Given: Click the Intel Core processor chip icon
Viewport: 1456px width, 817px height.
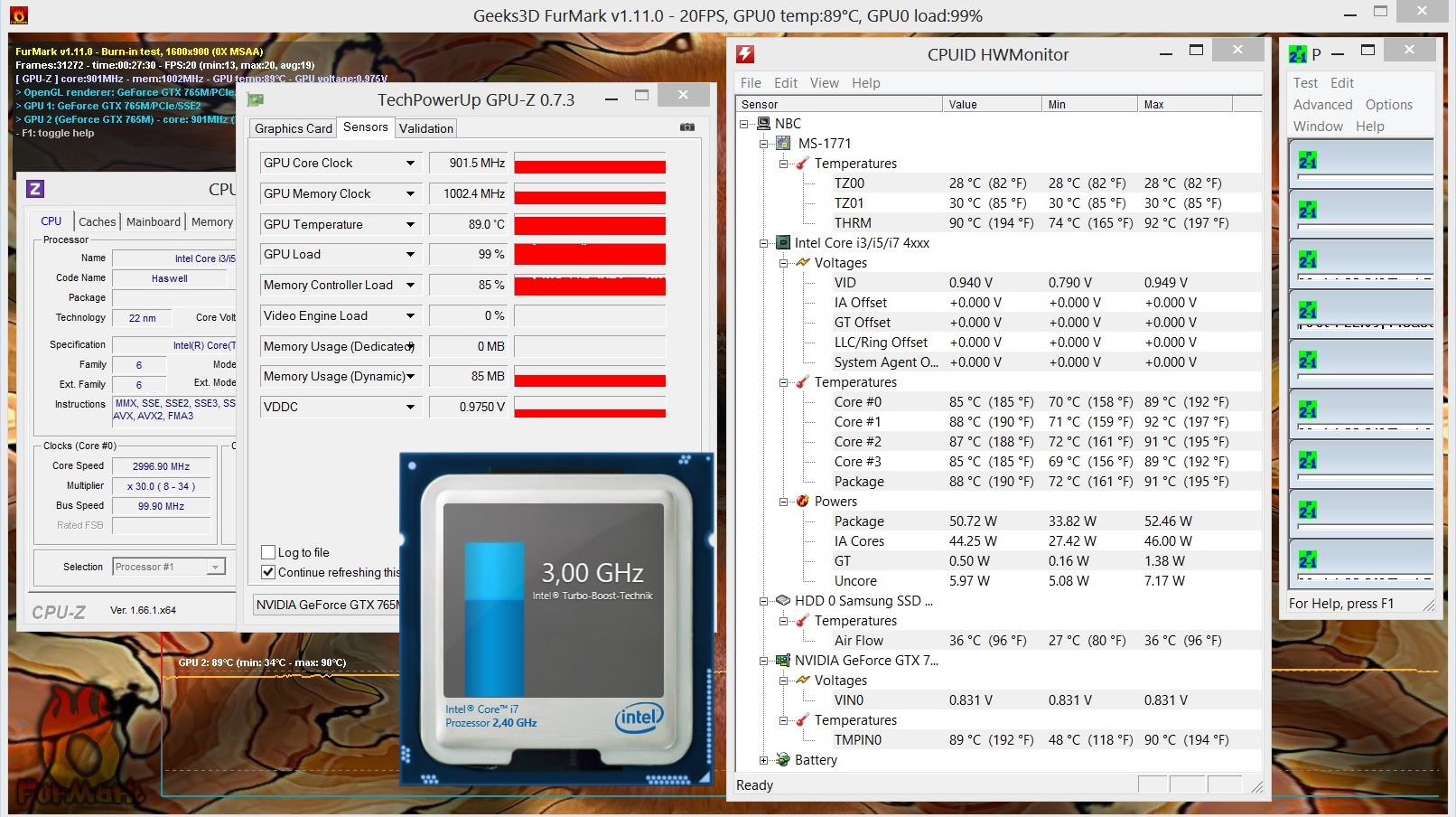Looking at the screenshot, I should (784, 242).
